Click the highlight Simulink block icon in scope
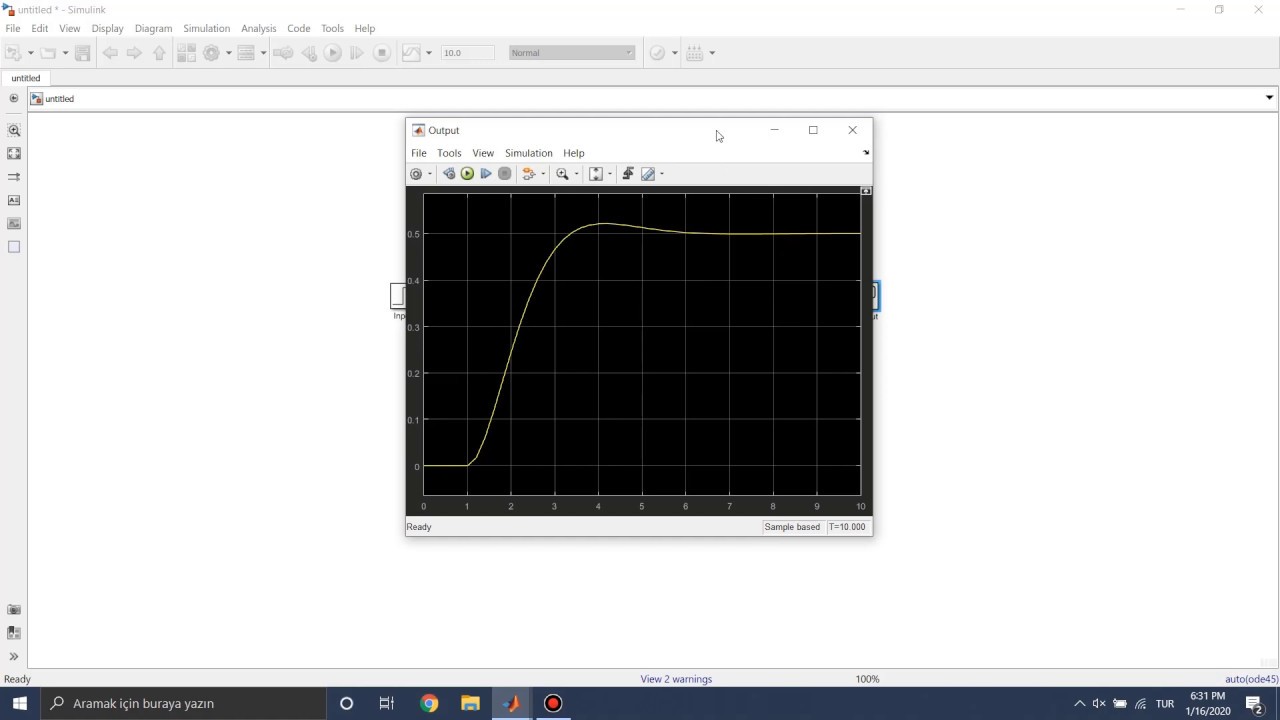Viewport: 1280px width, 720px height. pos(529,174)
